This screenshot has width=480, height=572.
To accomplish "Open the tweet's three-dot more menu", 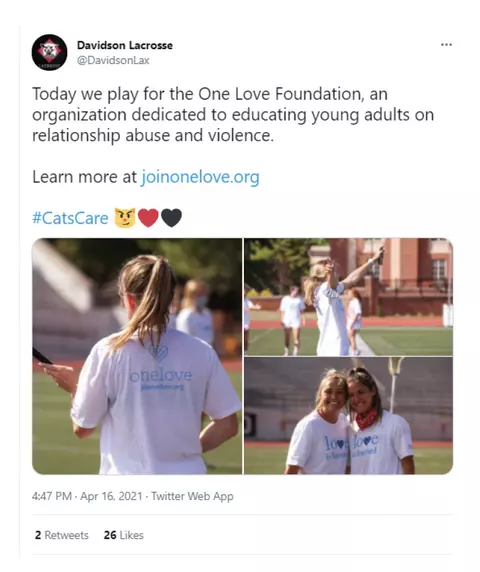I will point(446,45).
